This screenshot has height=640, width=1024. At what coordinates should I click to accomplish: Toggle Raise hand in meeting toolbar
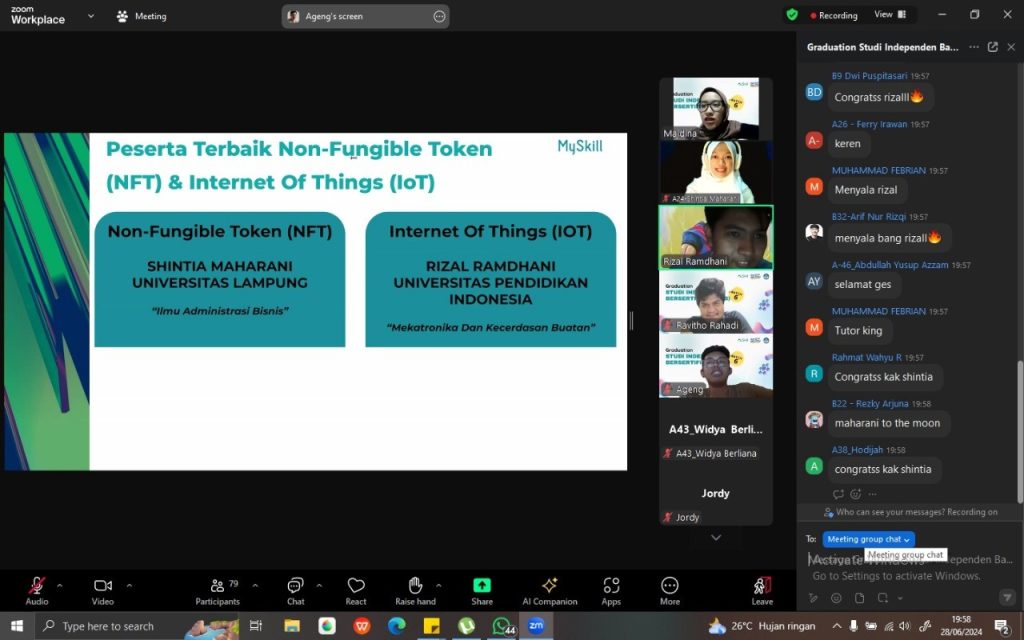click(x=415, y=588)
